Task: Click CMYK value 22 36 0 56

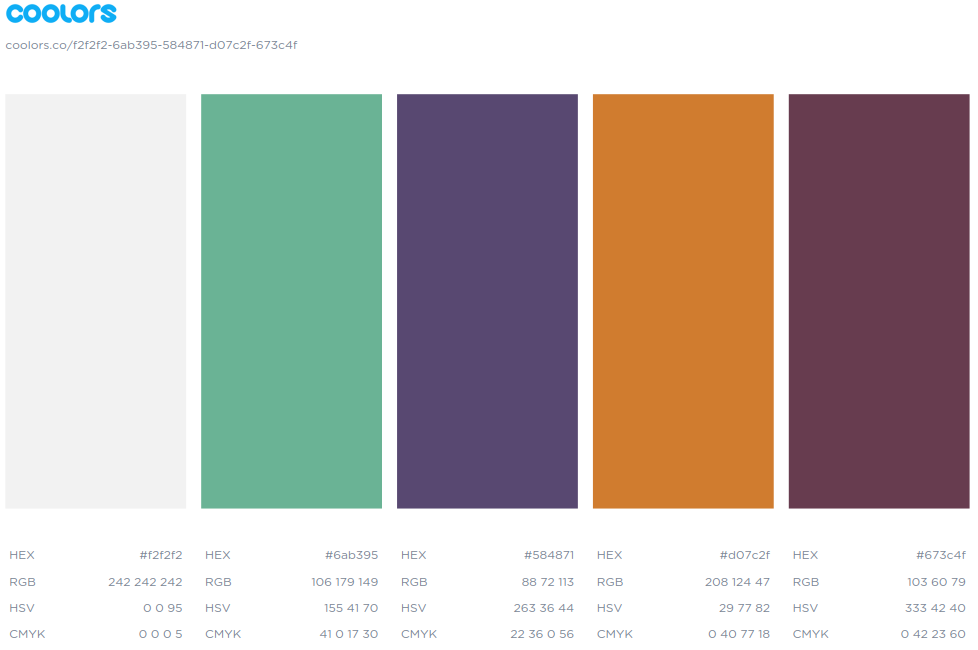Action: tap(542, 634)
